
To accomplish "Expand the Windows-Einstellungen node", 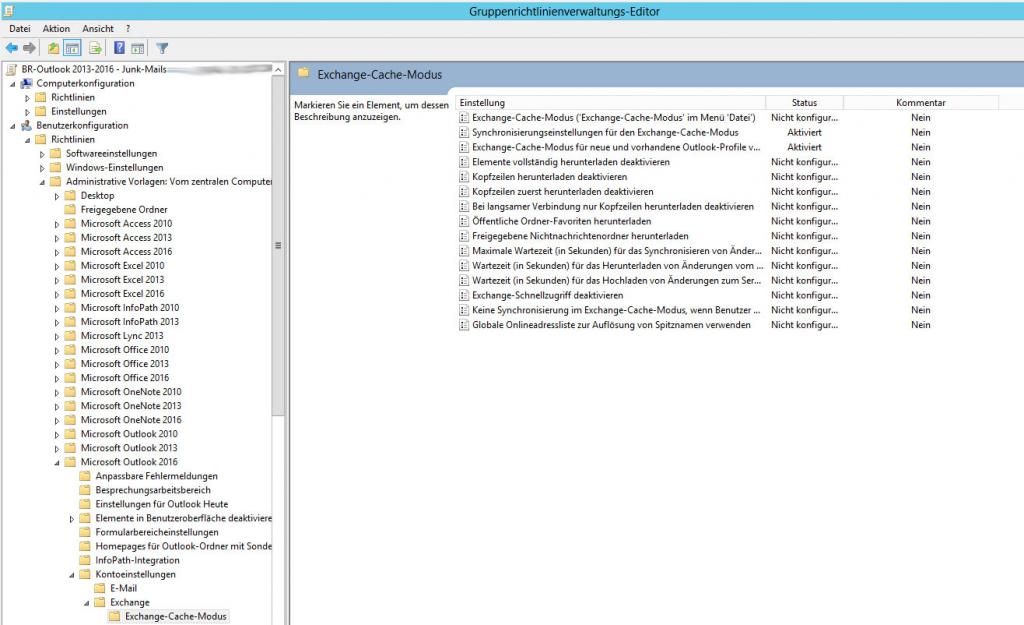I will point(42,168).
